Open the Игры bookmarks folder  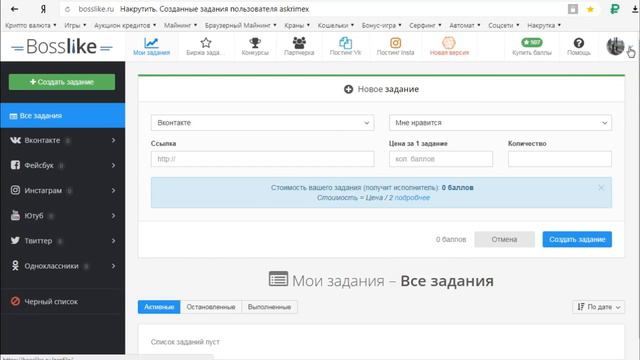pos(75,25)
